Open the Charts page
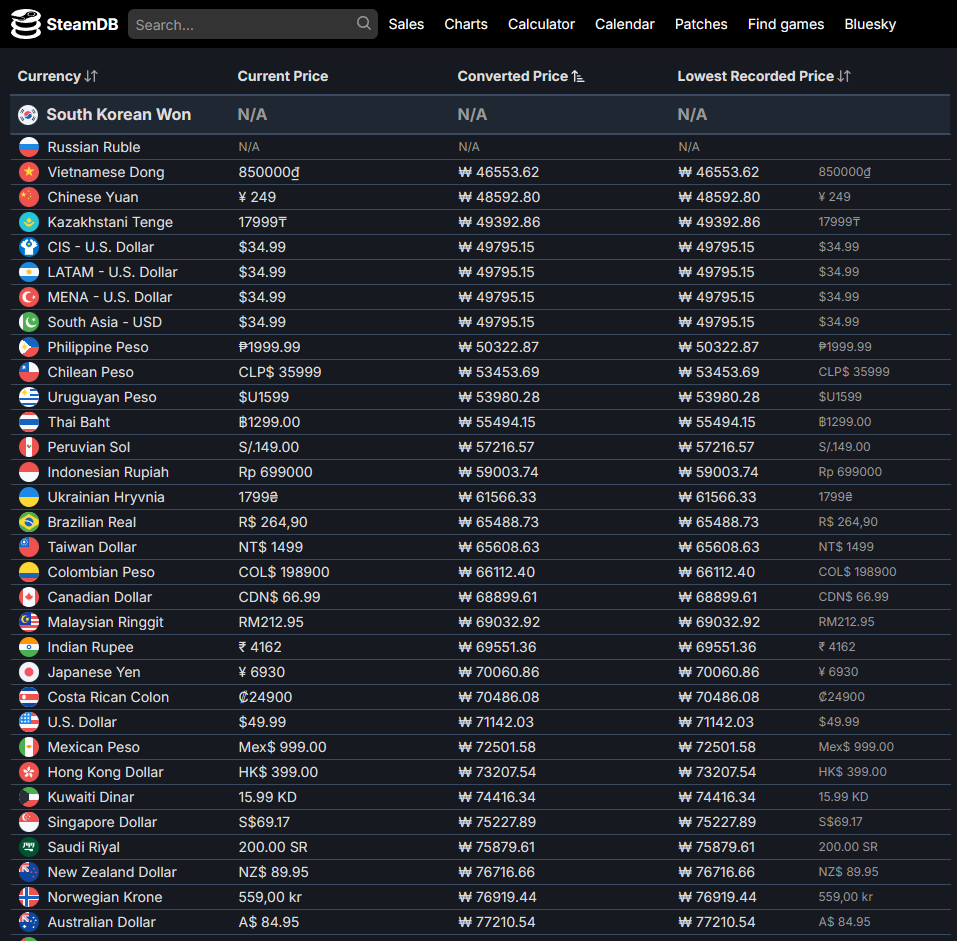957x941 pixels. [x=466, y=24]
